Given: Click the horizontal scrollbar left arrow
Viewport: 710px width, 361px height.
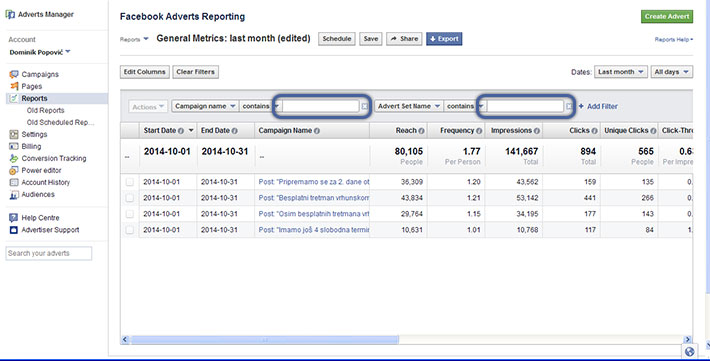Looking at the screenshot, I should point(125,340).
